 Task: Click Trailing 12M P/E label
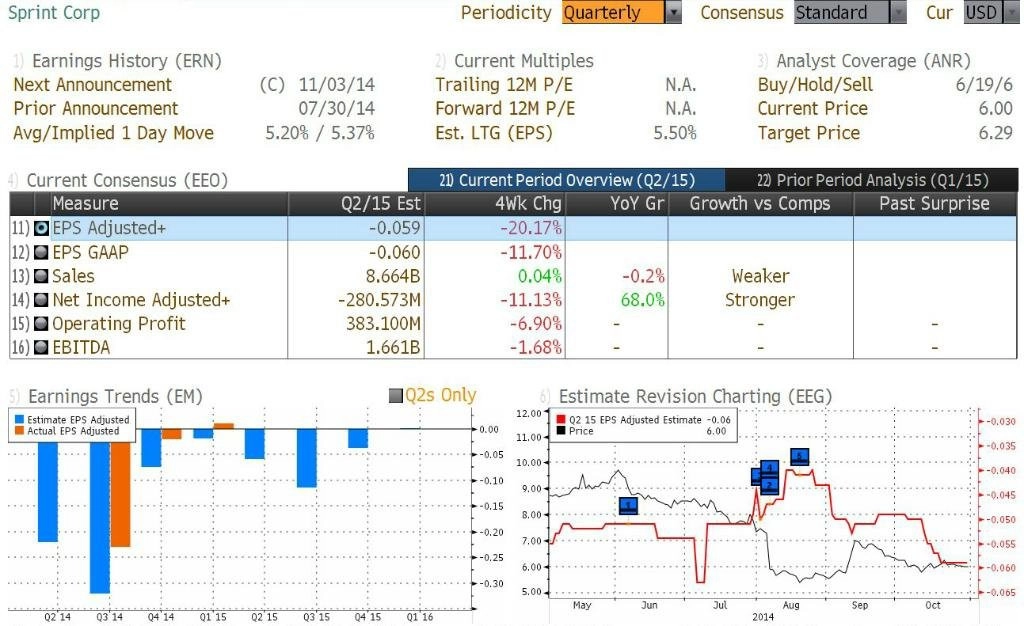point(504,85)
